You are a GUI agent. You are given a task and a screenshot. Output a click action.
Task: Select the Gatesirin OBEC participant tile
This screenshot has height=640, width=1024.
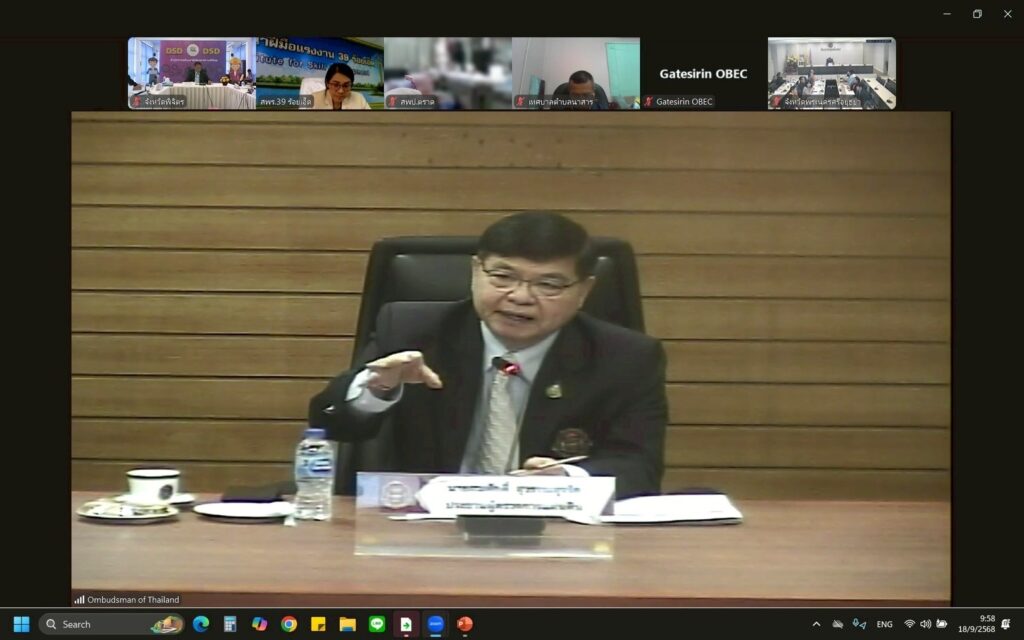[x=703, y=73]
